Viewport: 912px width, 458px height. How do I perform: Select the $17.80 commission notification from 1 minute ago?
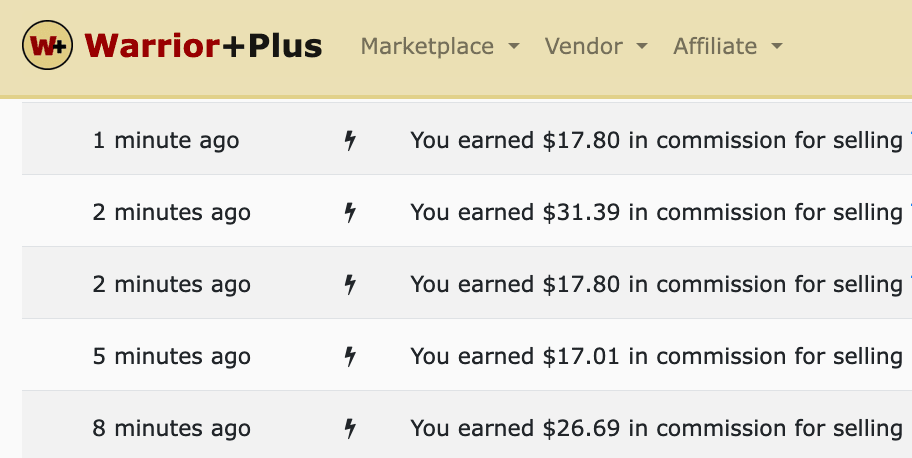click(x=656, y=140)
